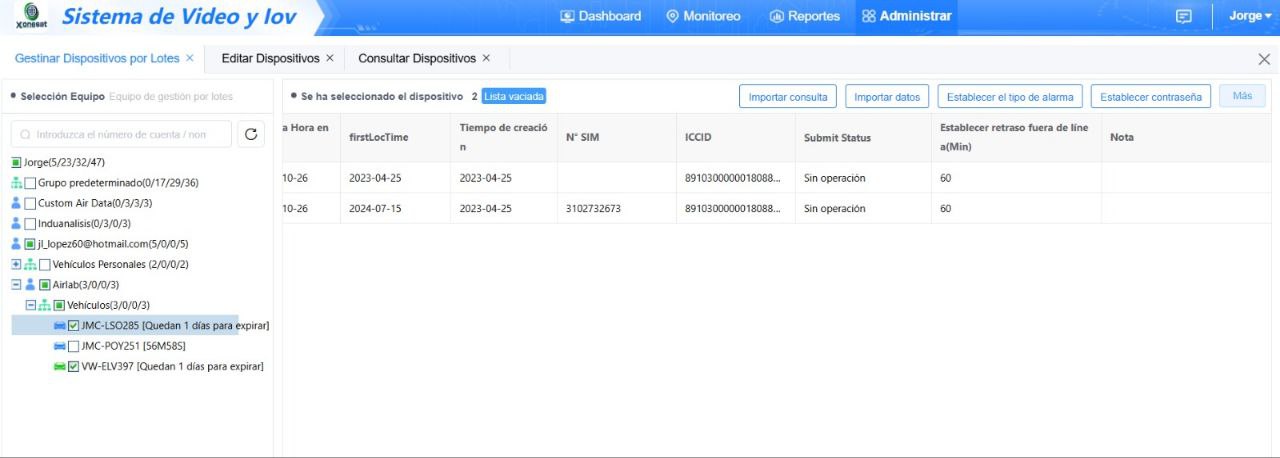Screen dimensions: 1280x458
Task: Click the Importar datos button
Action: (x=887, y=97)
